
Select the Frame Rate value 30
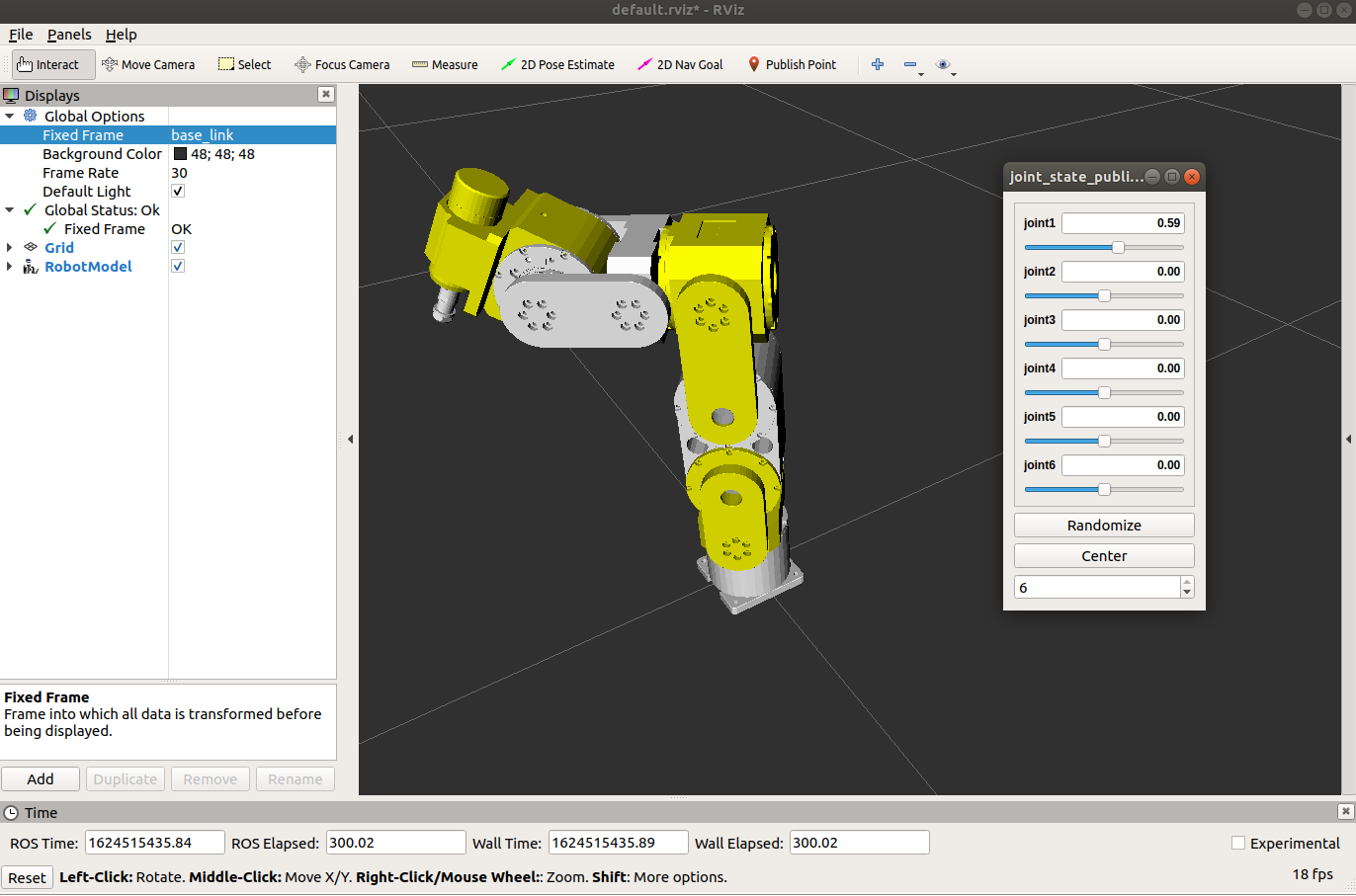[x=179, y=172]
